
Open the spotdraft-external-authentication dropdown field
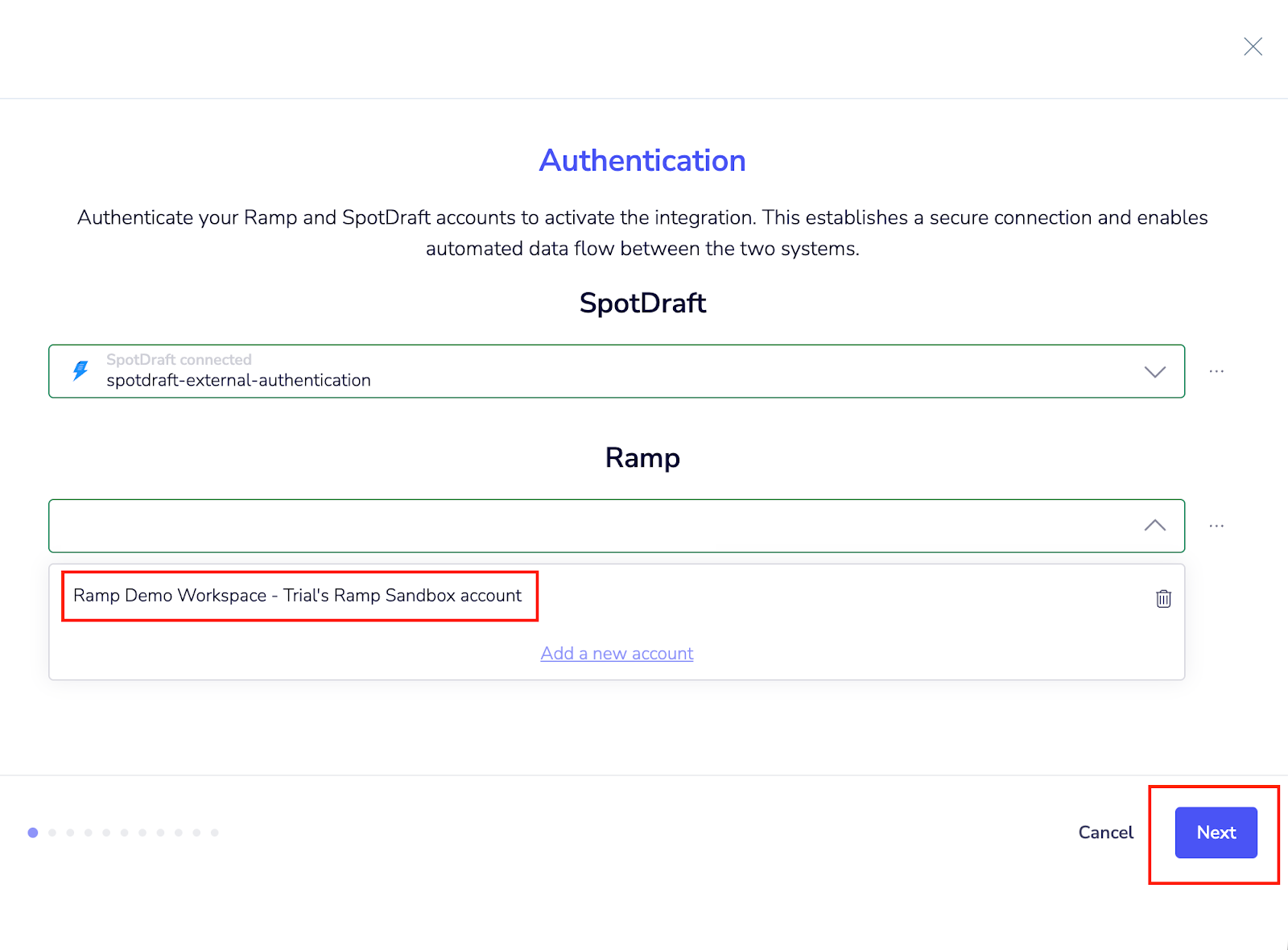click(563, 371)
